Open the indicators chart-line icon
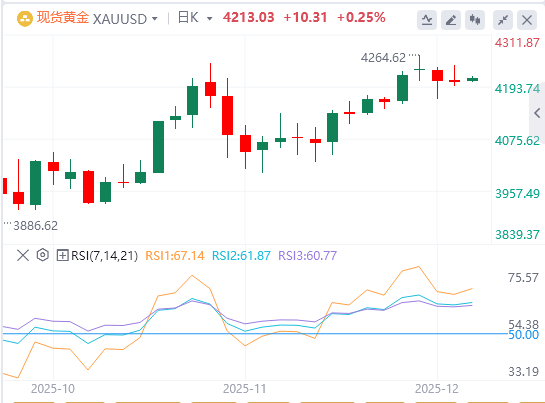 click(427, 20)
